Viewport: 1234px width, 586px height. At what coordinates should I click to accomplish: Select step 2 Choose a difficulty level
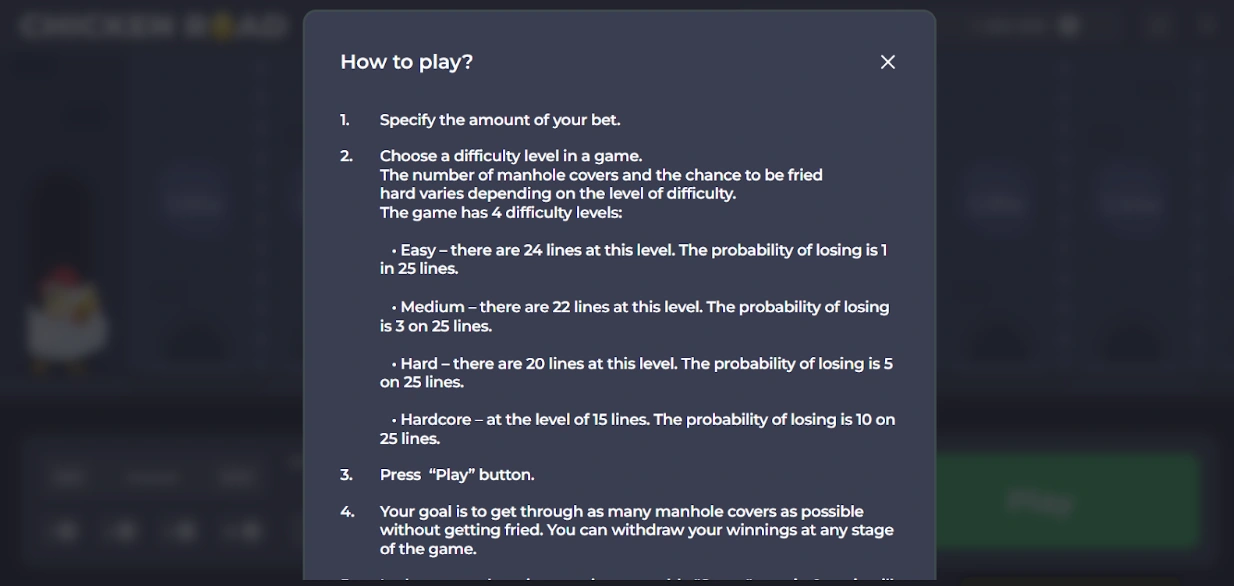[511, 156]
